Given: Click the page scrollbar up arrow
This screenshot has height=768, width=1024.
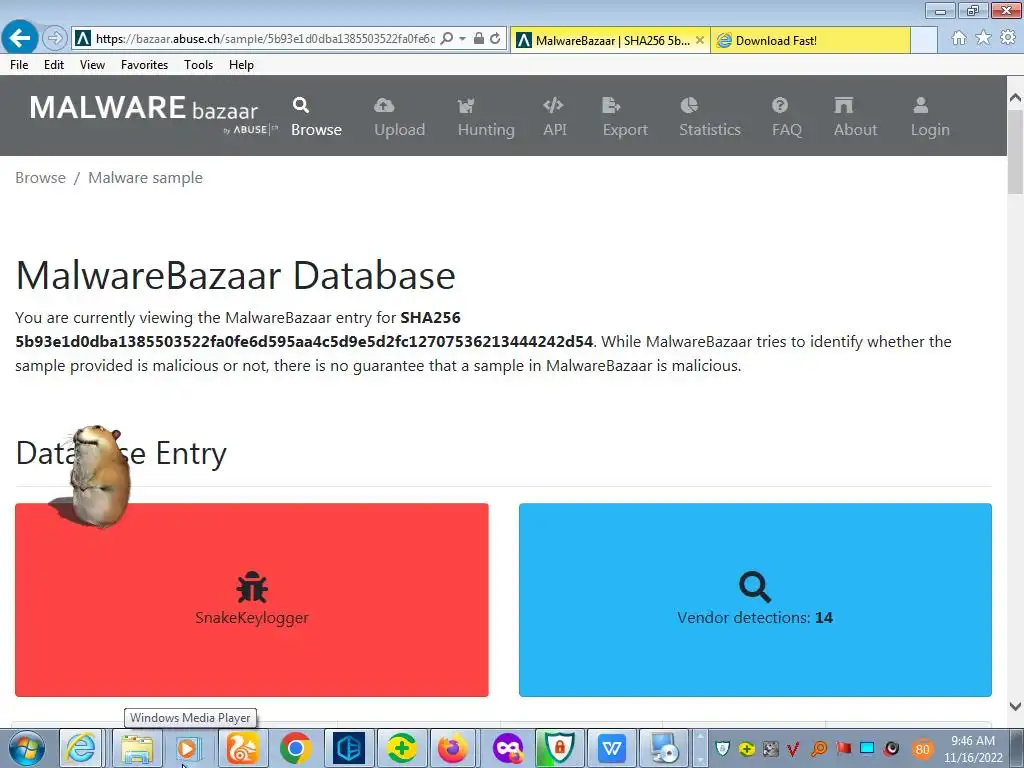Looking at the screenshot, I should (x=1015, y=98).
